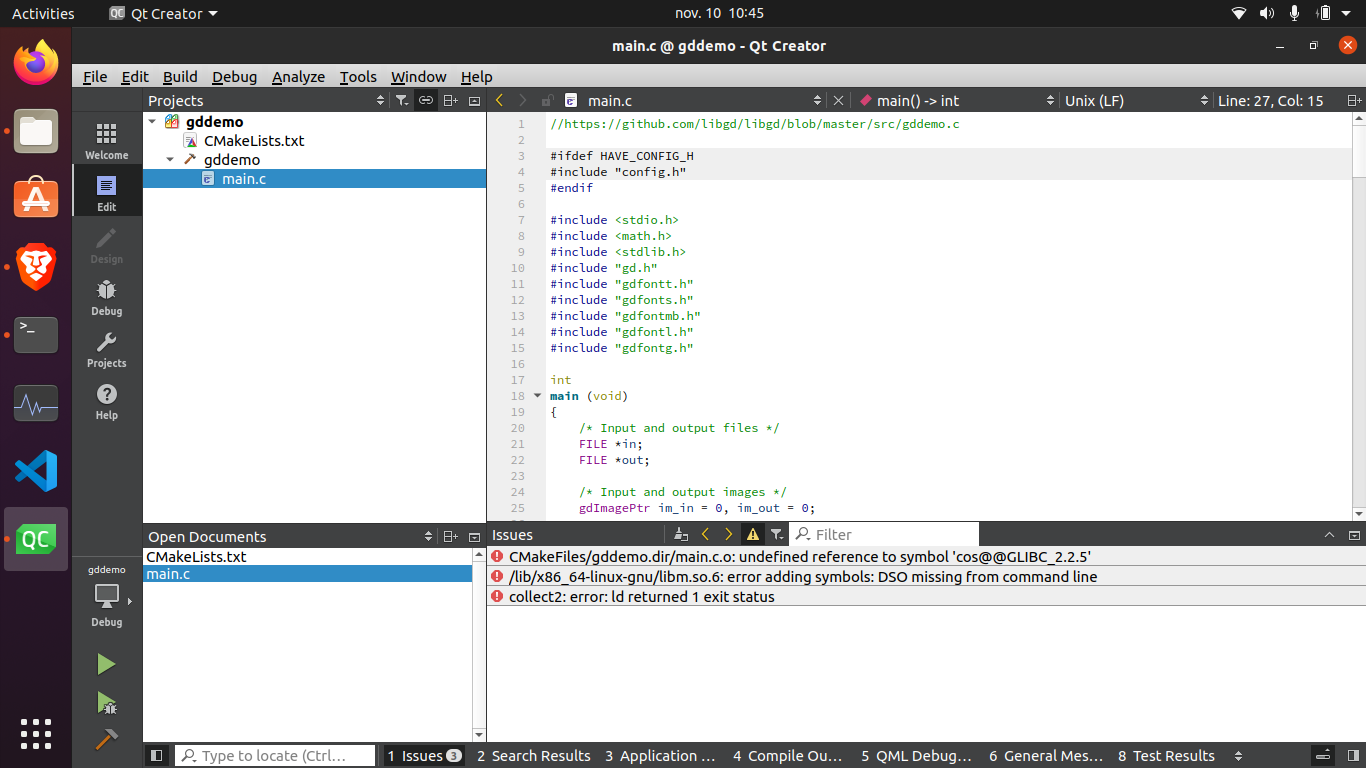This screenshot has width=1366, height=768.
Task: Change line ending Unix (LF) dropdown
Action: click(x=1135, y=100)
